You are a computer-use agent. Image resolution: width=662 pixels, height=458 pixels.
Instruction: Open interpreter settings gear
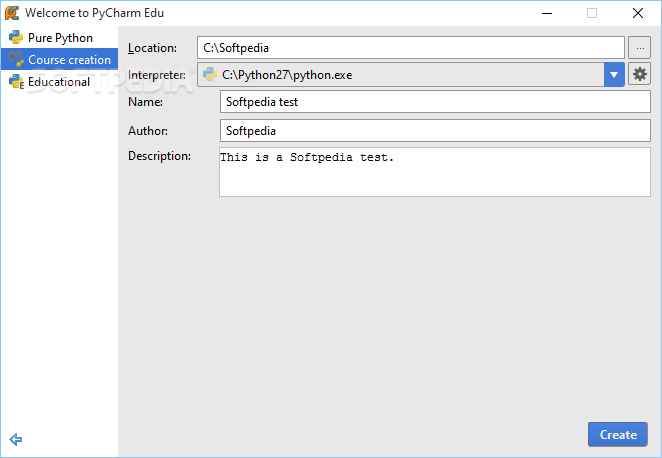639,74
